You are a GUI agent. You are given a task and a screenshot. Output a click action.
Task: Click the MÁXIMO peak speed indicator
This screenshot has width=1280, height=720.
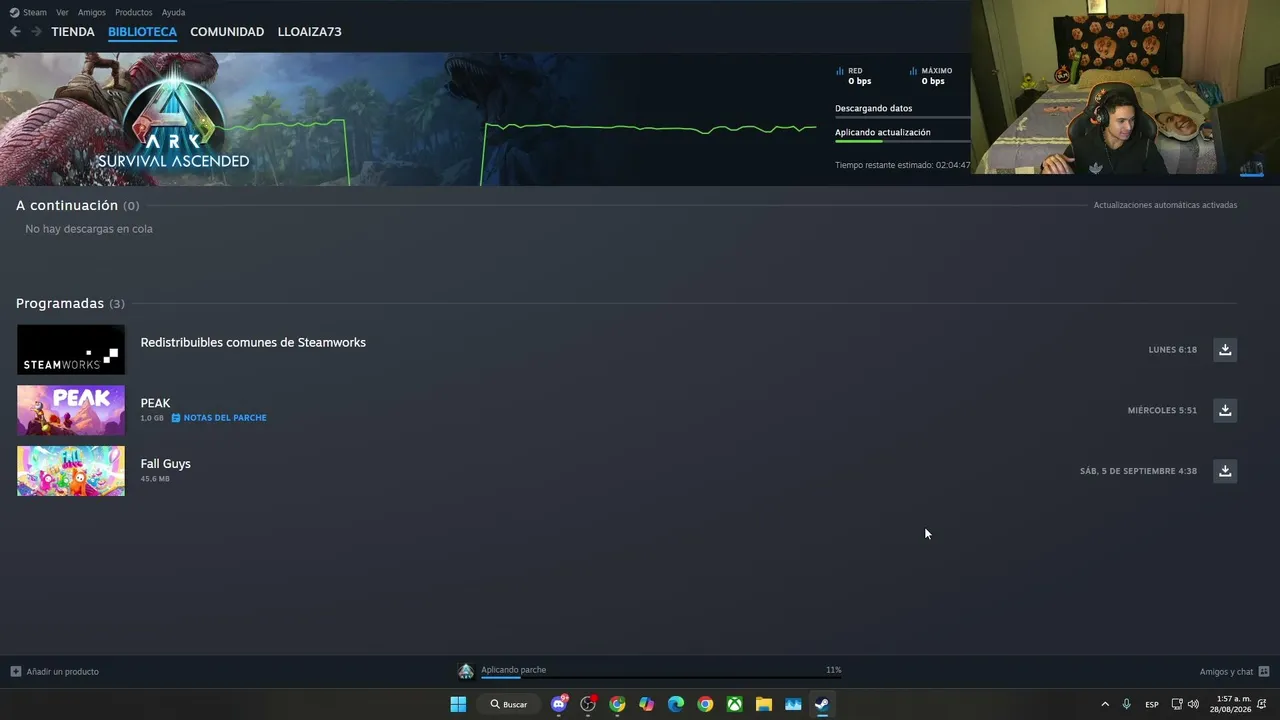click(x=930, y=76)
